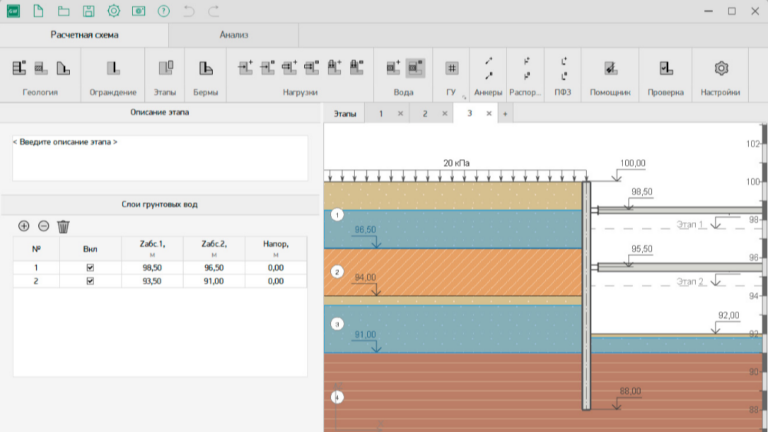The height and width of the screenshot is (432, 768).
Task: Click the Этап 2 excavation label
Action: coord(690,282)
